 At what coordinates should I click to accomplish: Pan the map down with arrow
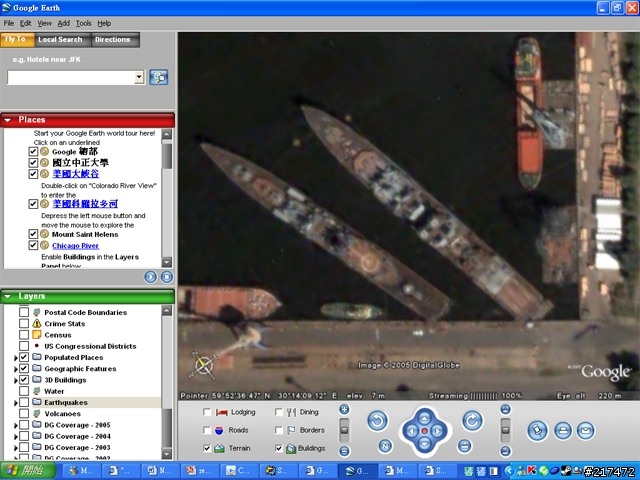[x=424, y=444]
